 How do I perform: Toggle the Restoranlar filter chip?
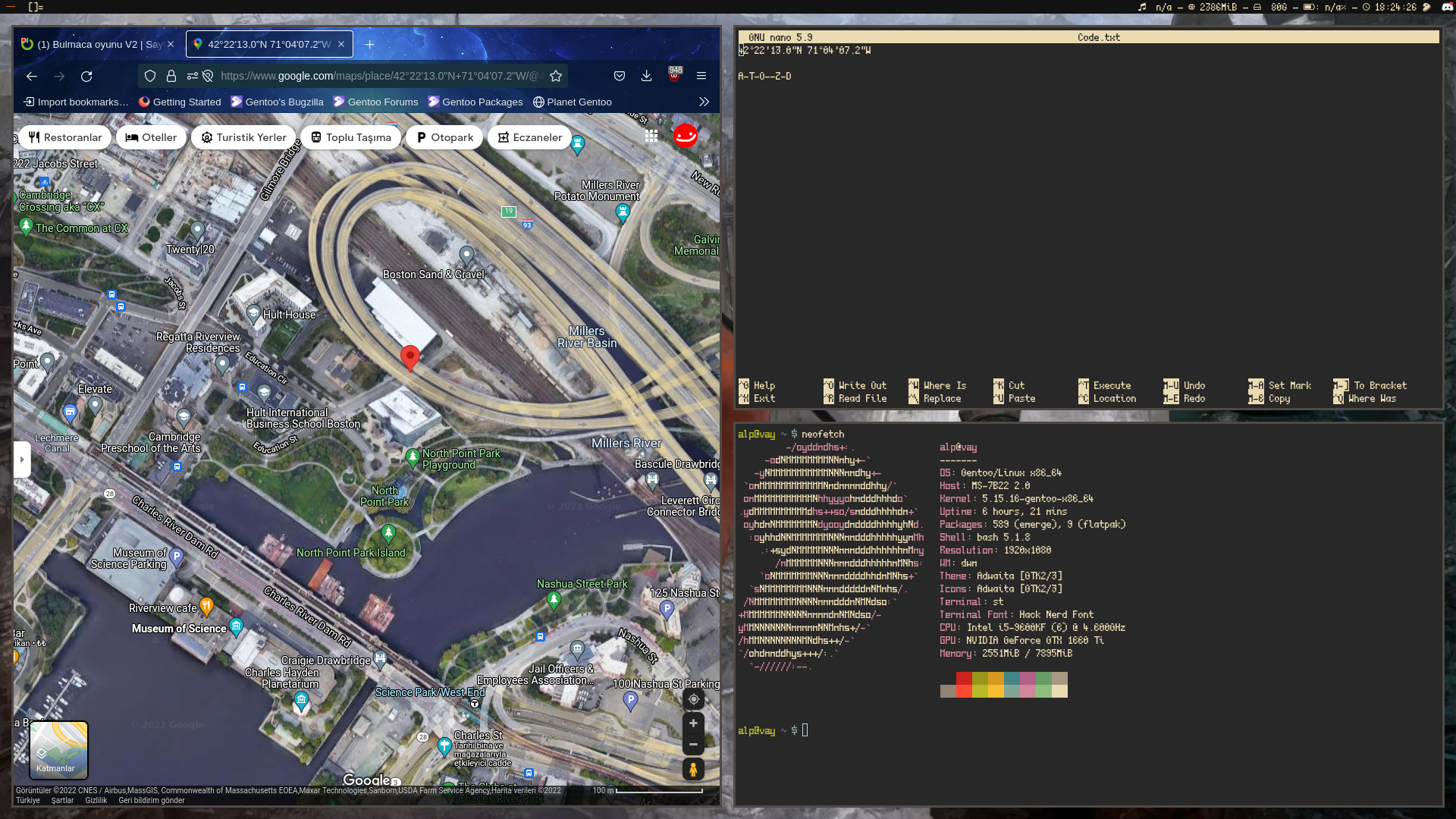tap(65, 137)
